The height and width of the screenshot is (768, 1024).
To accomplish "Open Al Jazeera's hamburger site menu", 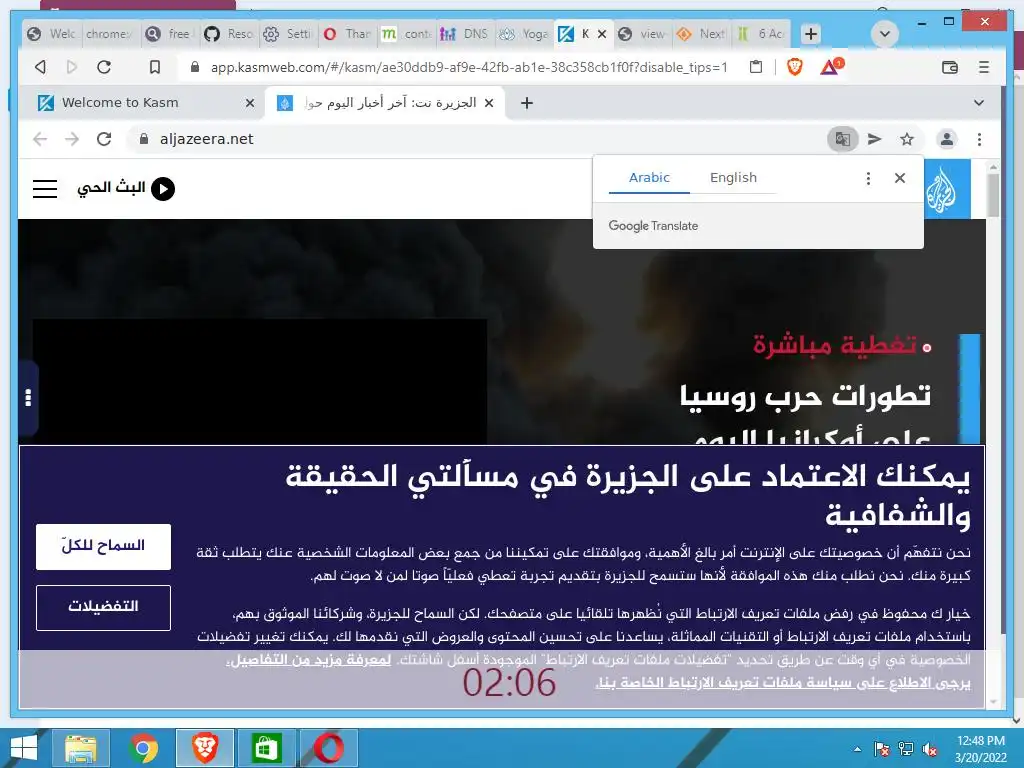I will click(x=45, y=189).
